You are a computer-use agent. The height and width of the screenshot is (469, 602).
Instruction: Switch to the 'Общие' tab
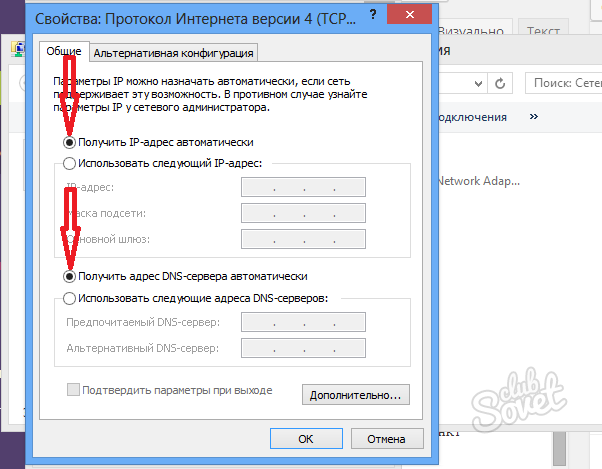click(x=63, y=52)
